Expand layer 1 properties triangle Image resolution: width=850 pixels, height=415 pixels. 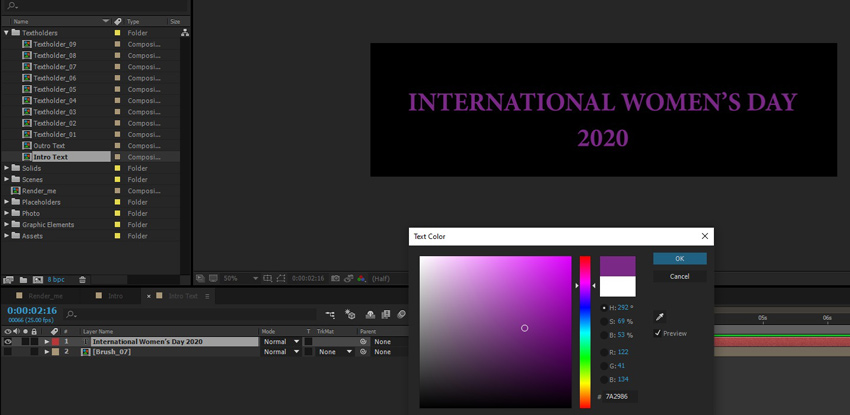47,342
